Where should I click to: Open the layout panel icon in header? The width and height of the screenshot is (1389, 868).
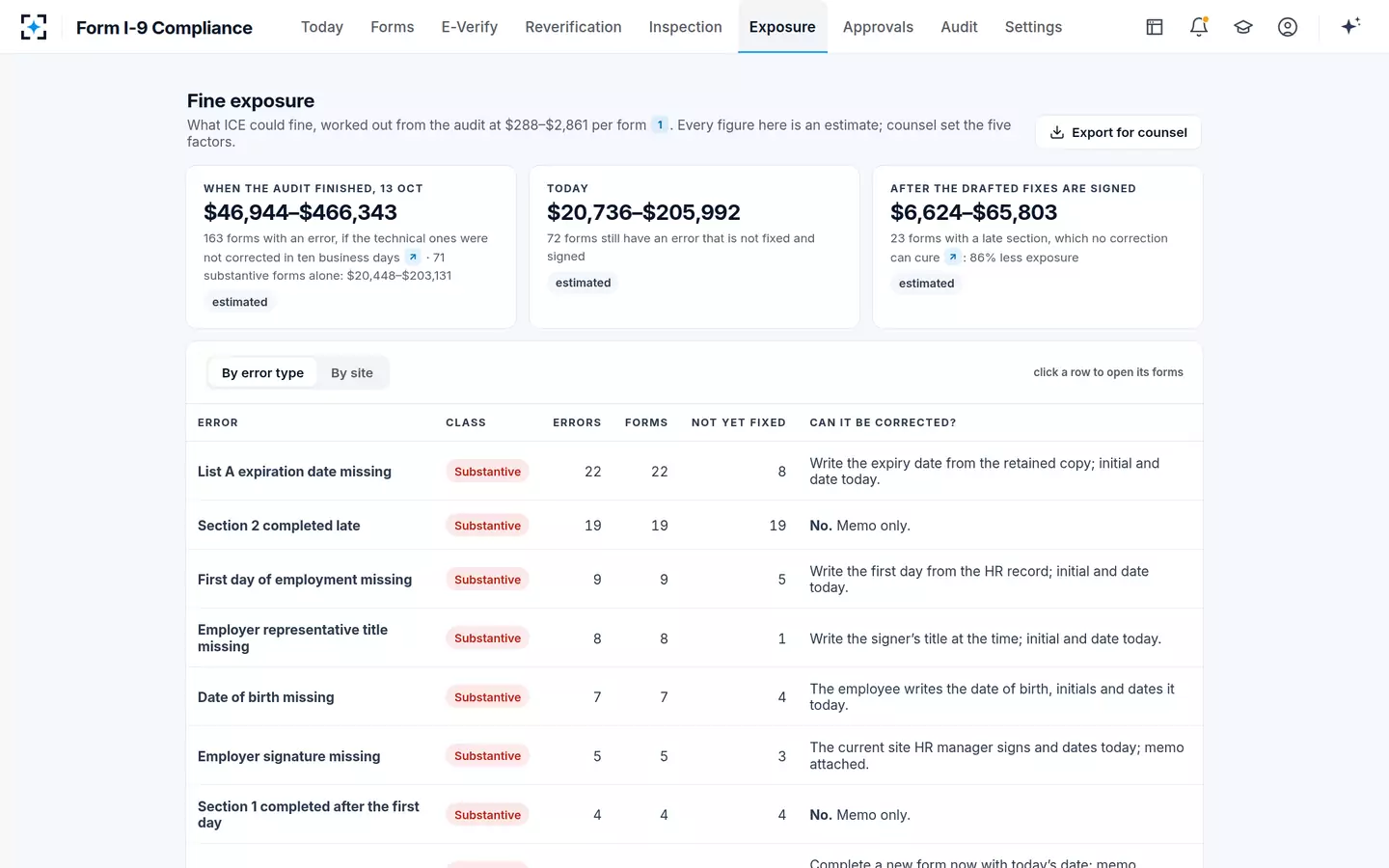pyautogui.click(x=1155, y=27)
